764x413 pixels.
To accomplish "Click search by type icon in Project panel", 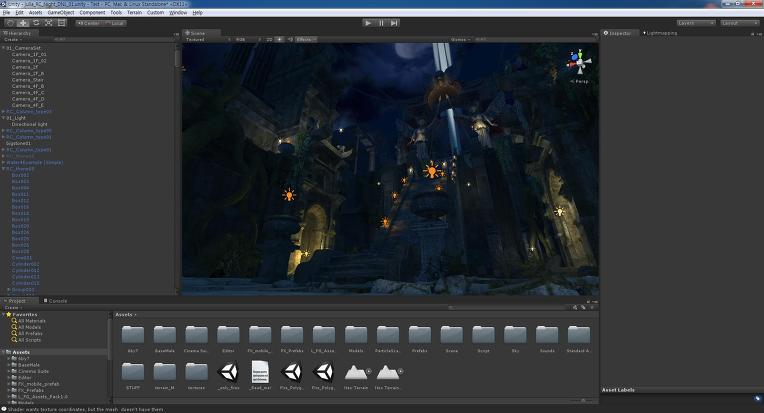I will (575, 307).
